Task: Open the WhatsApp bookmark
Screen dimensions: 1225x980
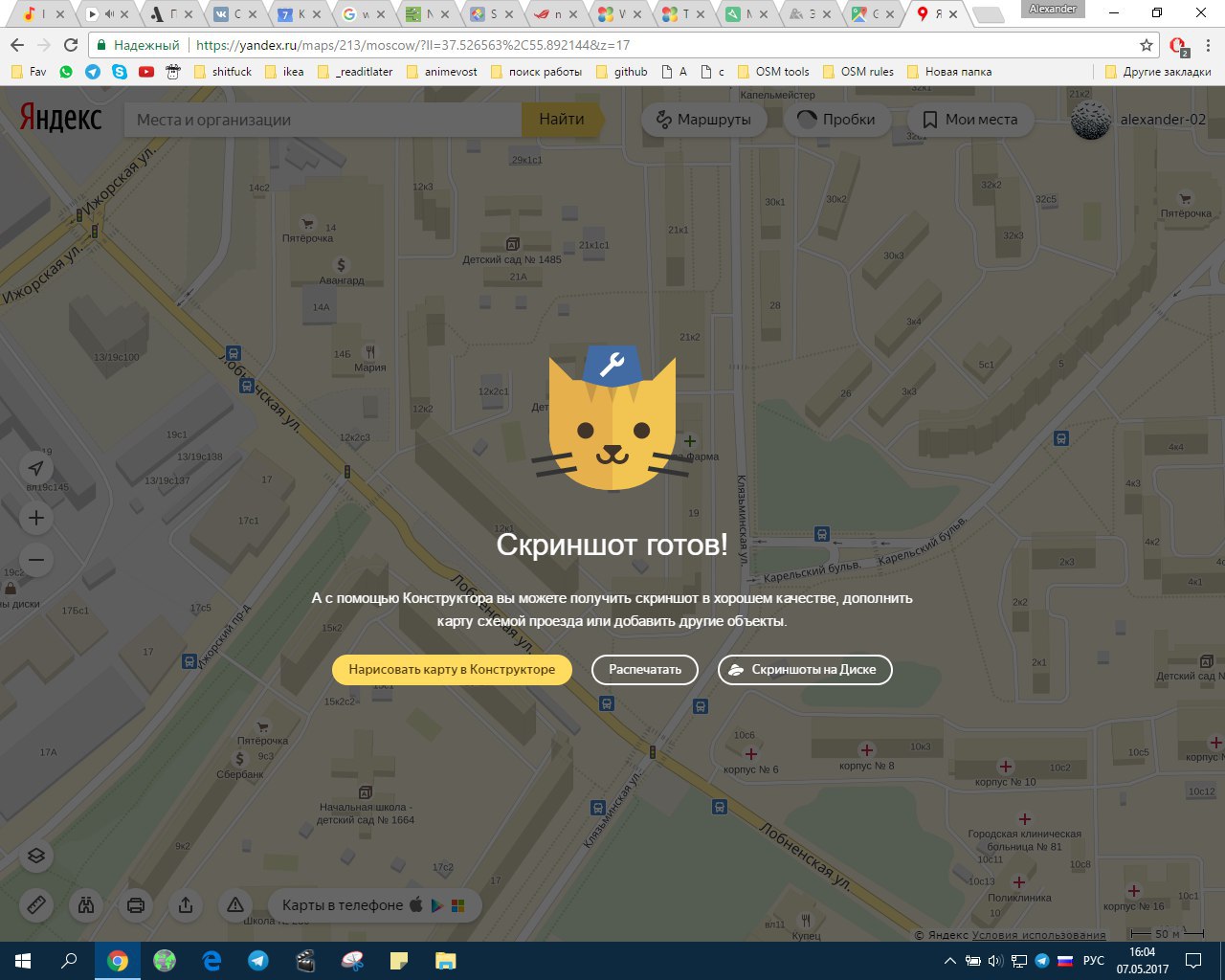Action: (66, 72)
